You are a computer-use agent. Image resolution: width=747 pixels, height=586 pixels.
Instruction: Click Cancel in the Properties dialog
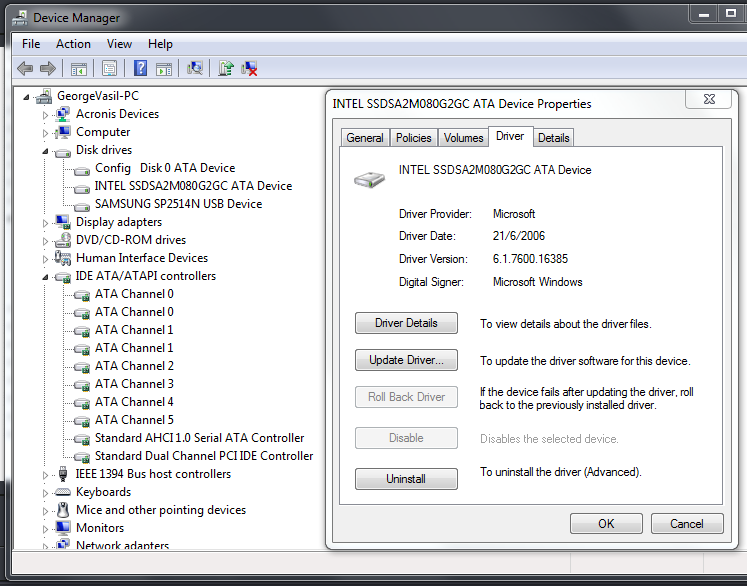[x=687, y=524]
